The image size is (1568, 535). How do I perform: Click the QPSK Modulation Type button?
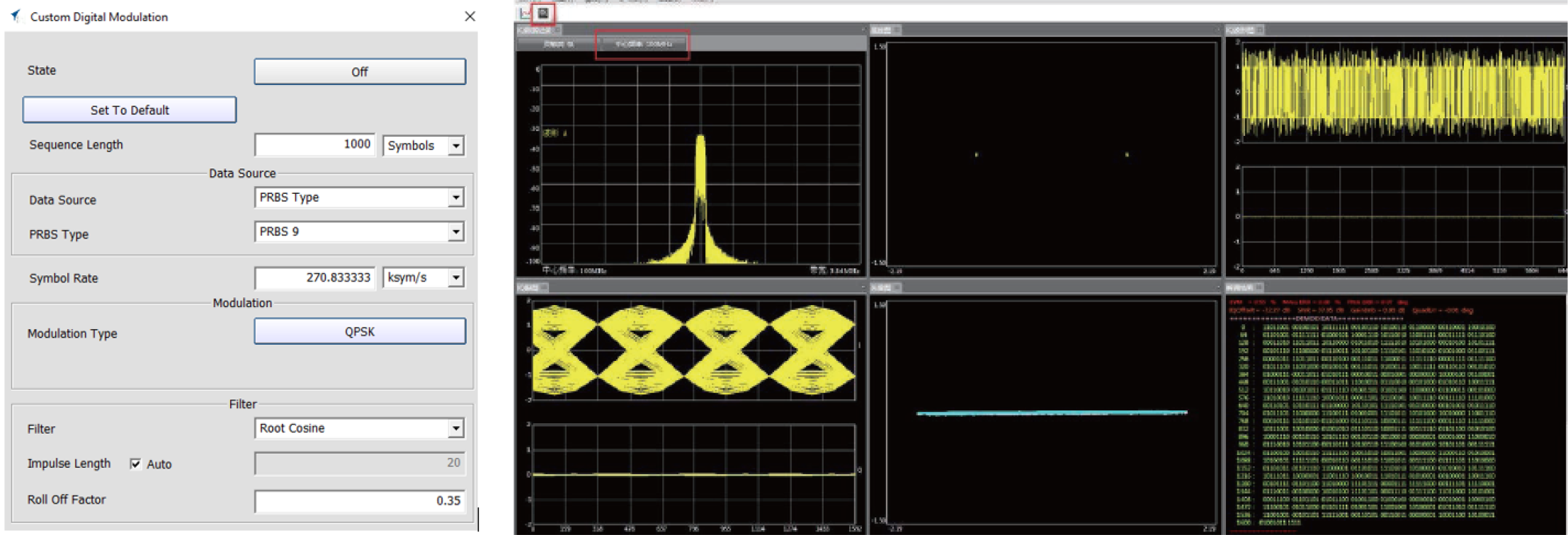[360, 331]
